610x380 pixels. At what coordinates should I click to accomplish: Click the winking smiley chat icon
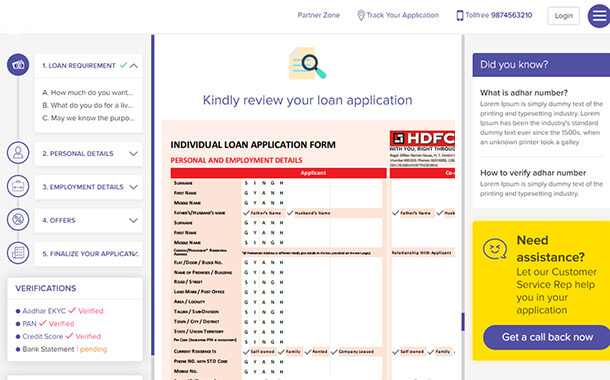pos(495,249)
